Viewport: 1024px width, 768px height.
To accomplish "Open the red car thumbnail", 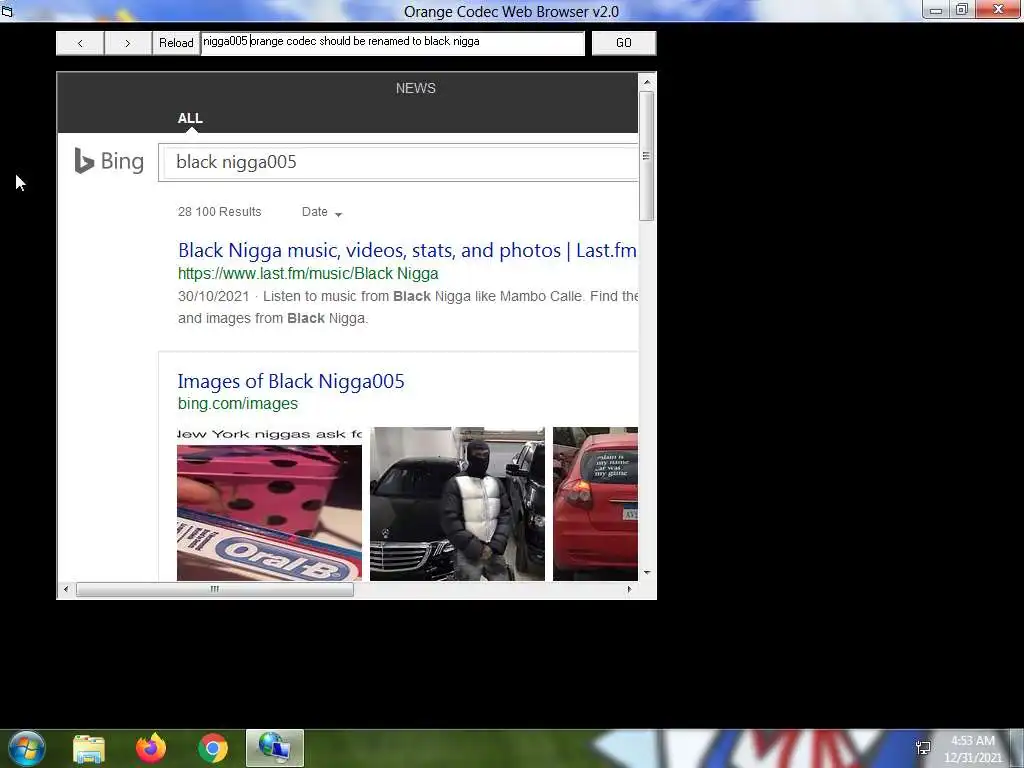I will click(595, 504).
